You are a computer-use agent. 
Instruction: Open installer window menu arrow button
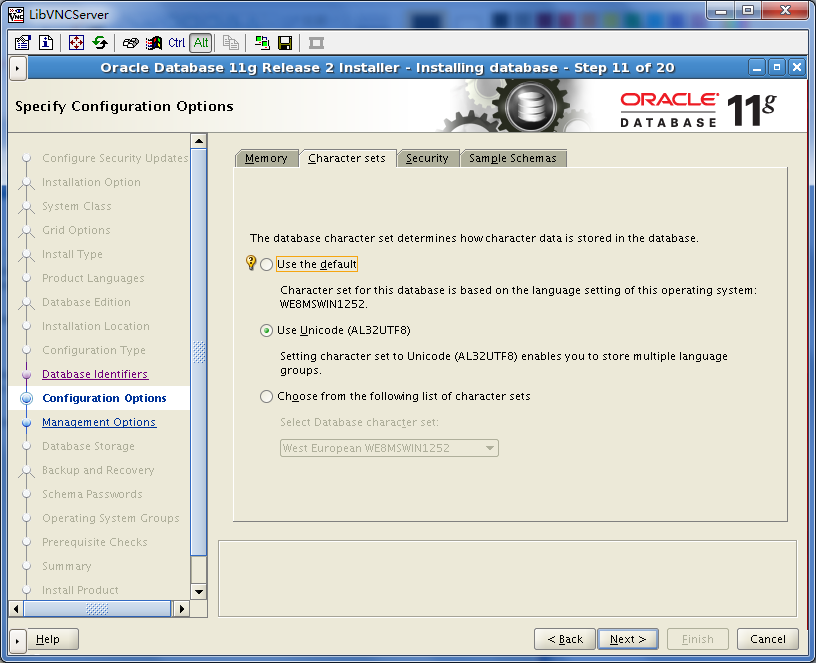tap(18, 68)
